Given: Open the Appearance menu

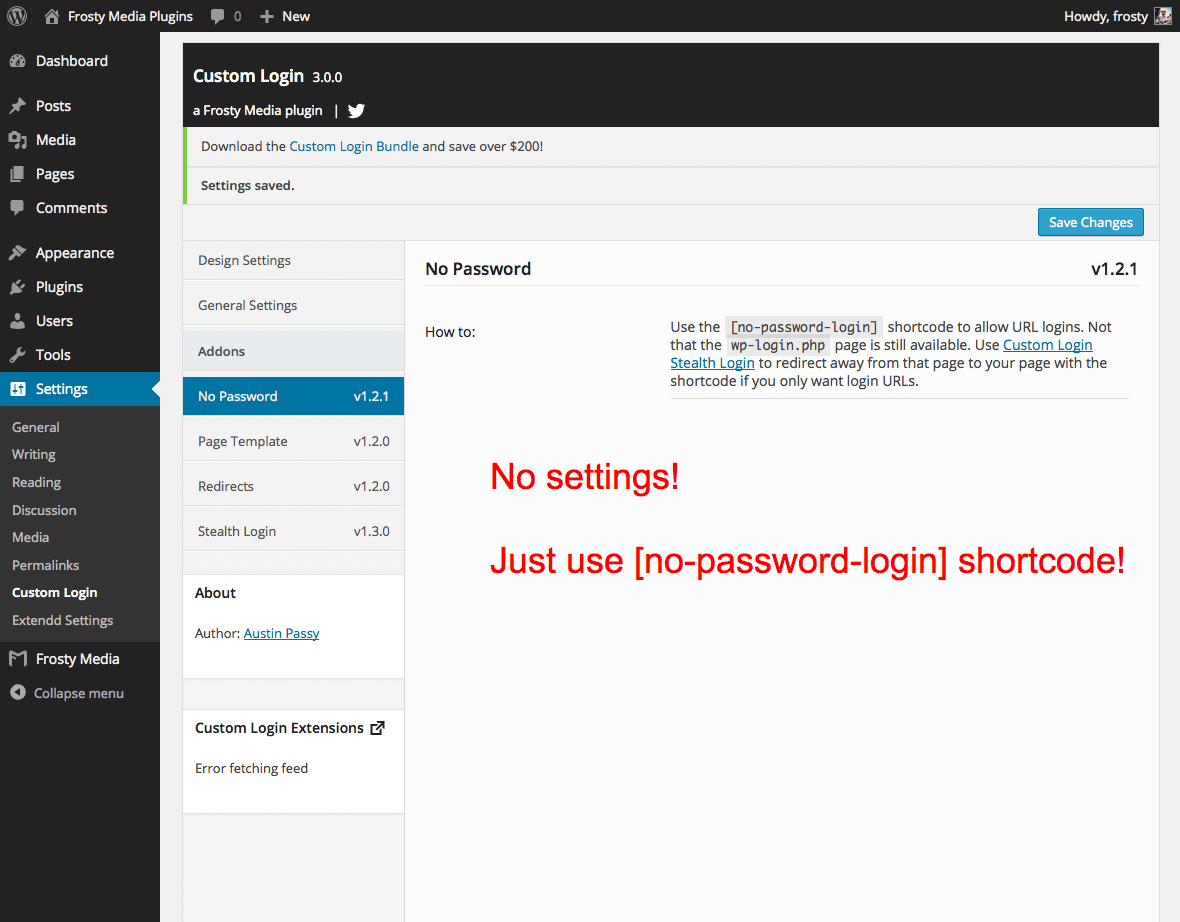Looking at the screenshot, I should point(80,253).
